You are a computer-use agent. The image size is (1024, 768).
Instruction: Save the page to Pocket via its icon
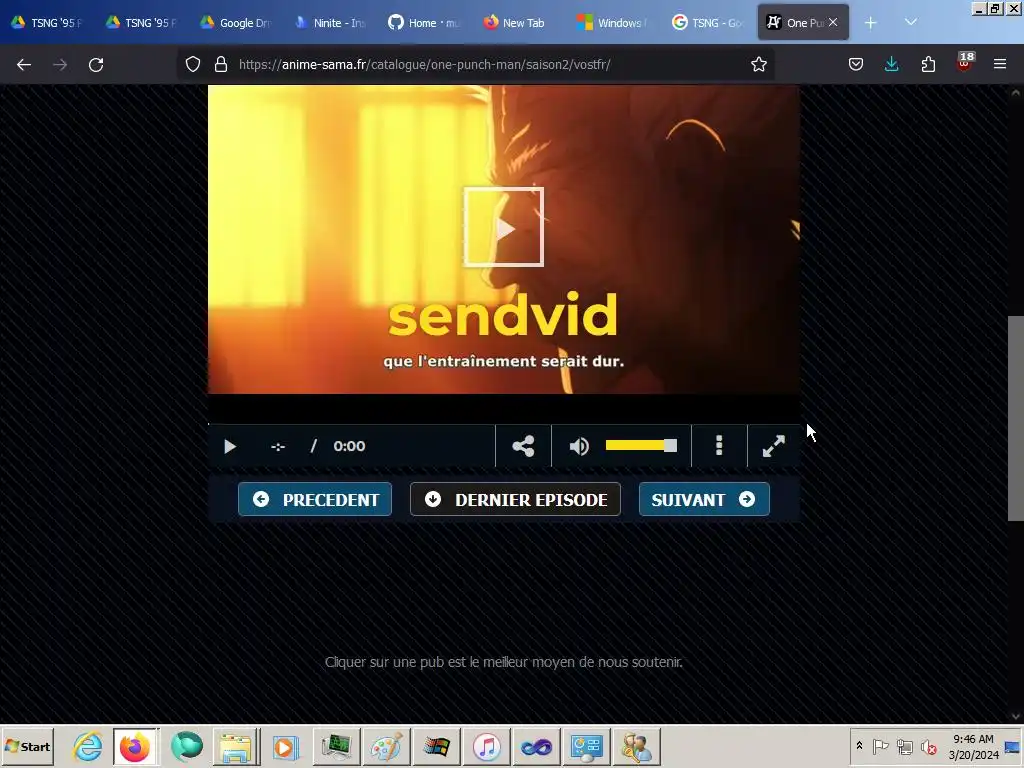pyautogui.click(x=856, y=64)
